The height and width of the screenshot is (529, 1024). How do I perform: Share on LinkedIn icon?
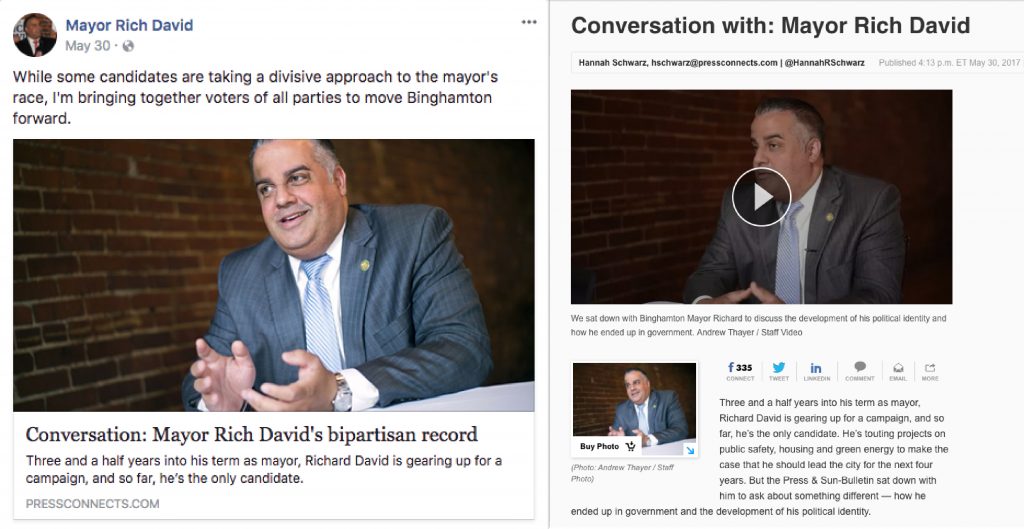tap(816, 372)
